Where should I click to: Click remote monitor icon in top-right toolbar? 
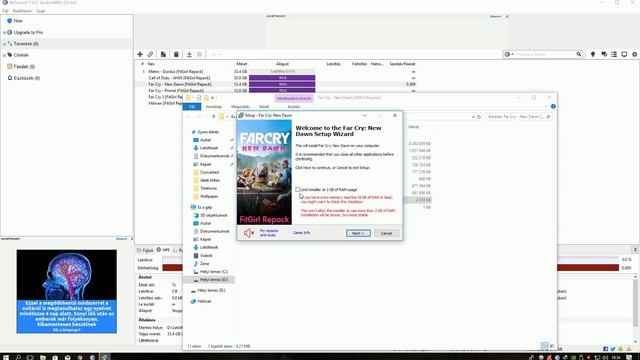(624, 54)
